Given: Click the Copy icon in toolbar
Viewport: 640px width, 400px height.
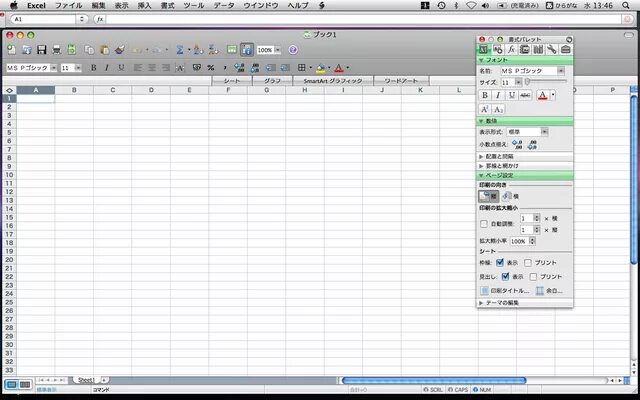Looking at the screenshot, I should tap(89, 50).
